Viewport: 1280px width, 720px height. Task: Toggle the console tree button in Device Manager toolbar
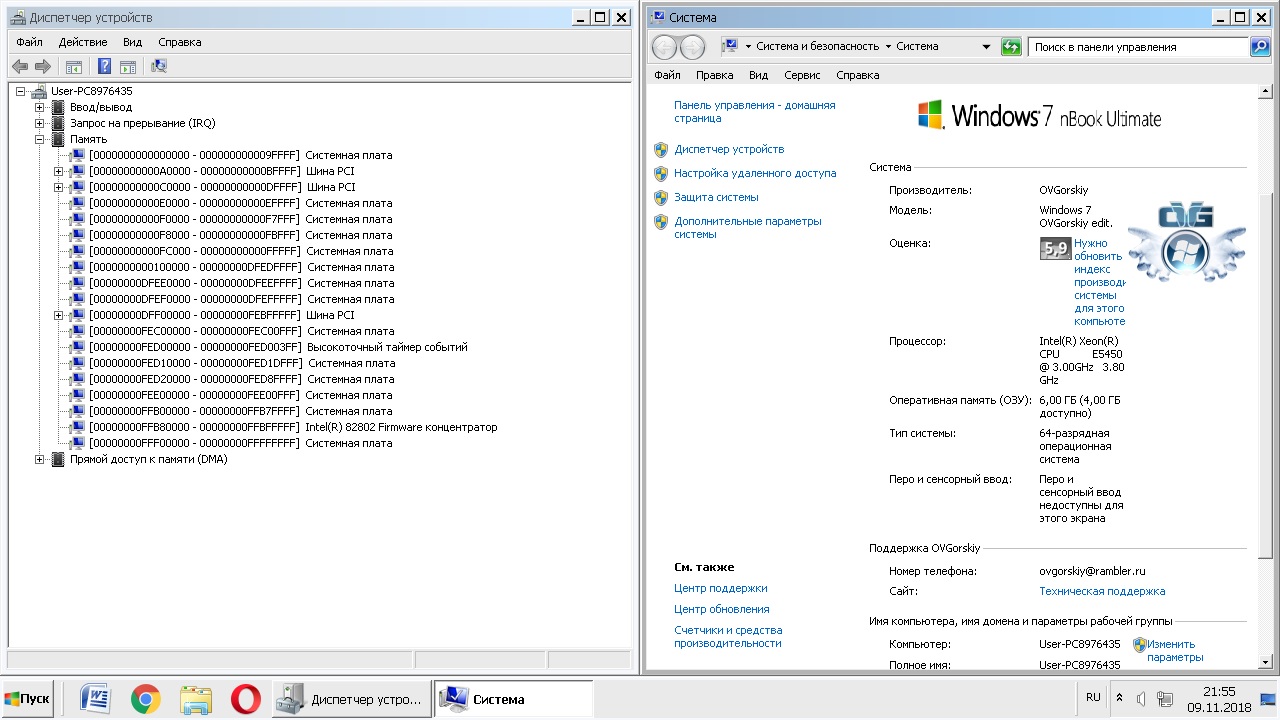(73, 67)
